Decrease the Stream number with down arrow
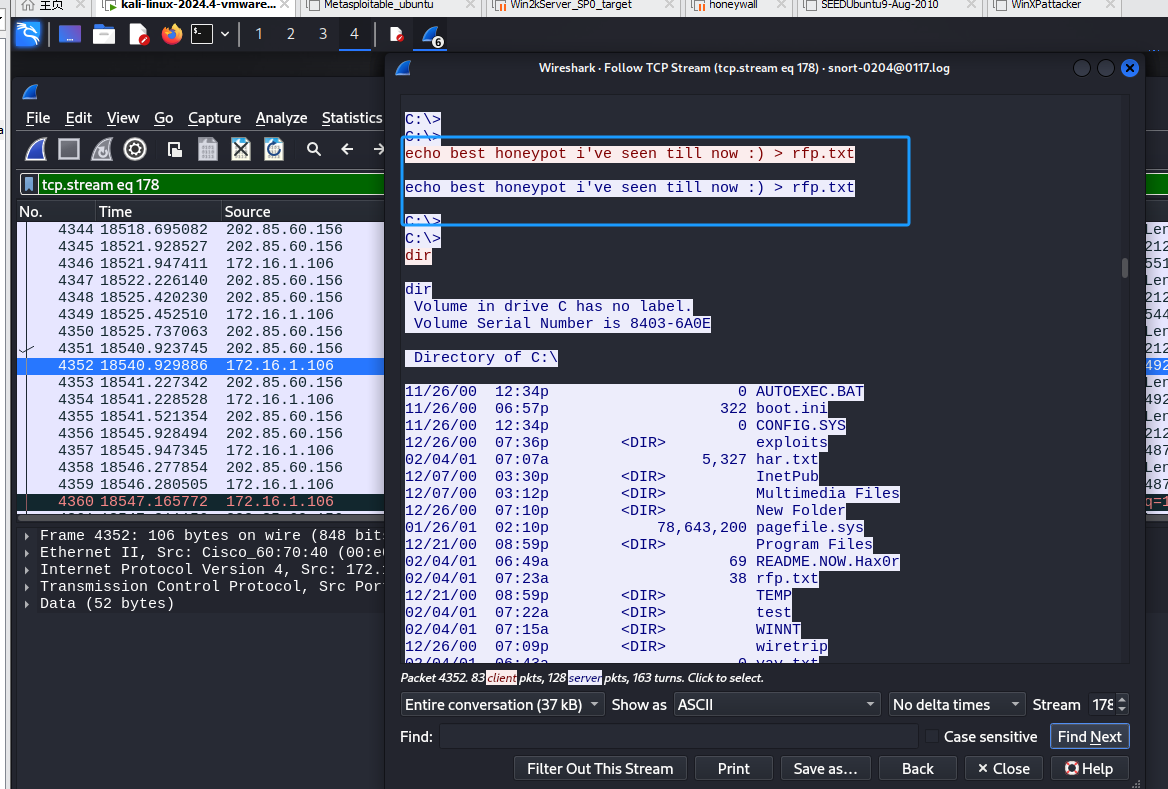Image resolution: width=1168 pixels, height=789 pixels. [1122, 710]
